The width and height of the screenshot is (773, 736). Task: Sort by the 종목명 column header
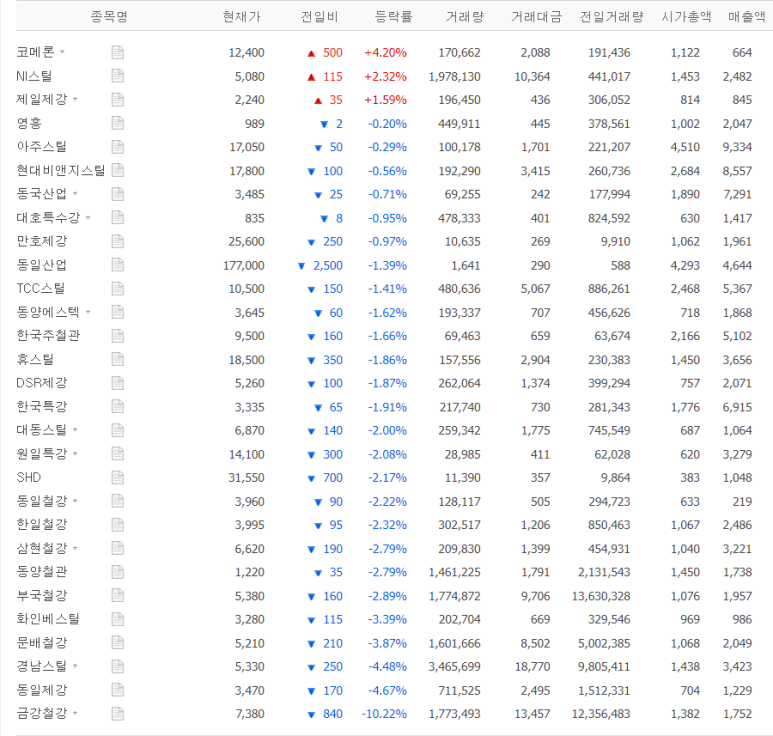pyautogui.click(x=109, y=17)
